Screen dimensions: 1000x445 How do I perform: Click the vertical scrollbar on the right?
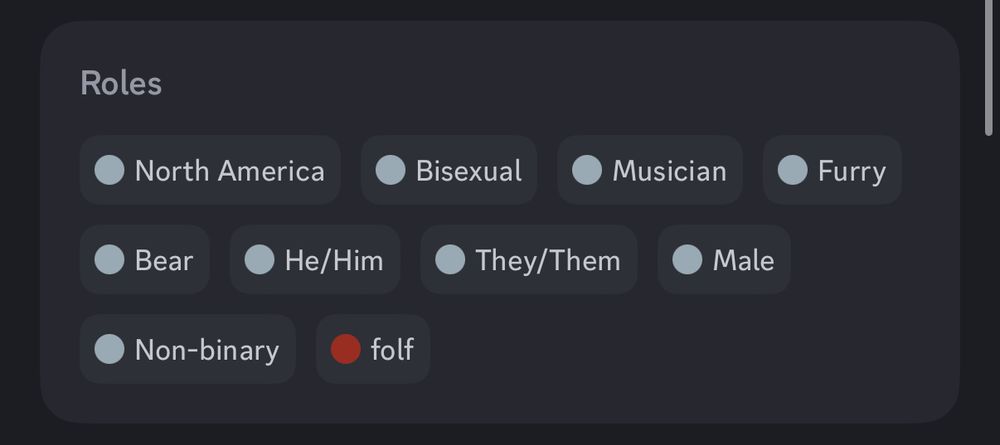(x=990, y=70)
